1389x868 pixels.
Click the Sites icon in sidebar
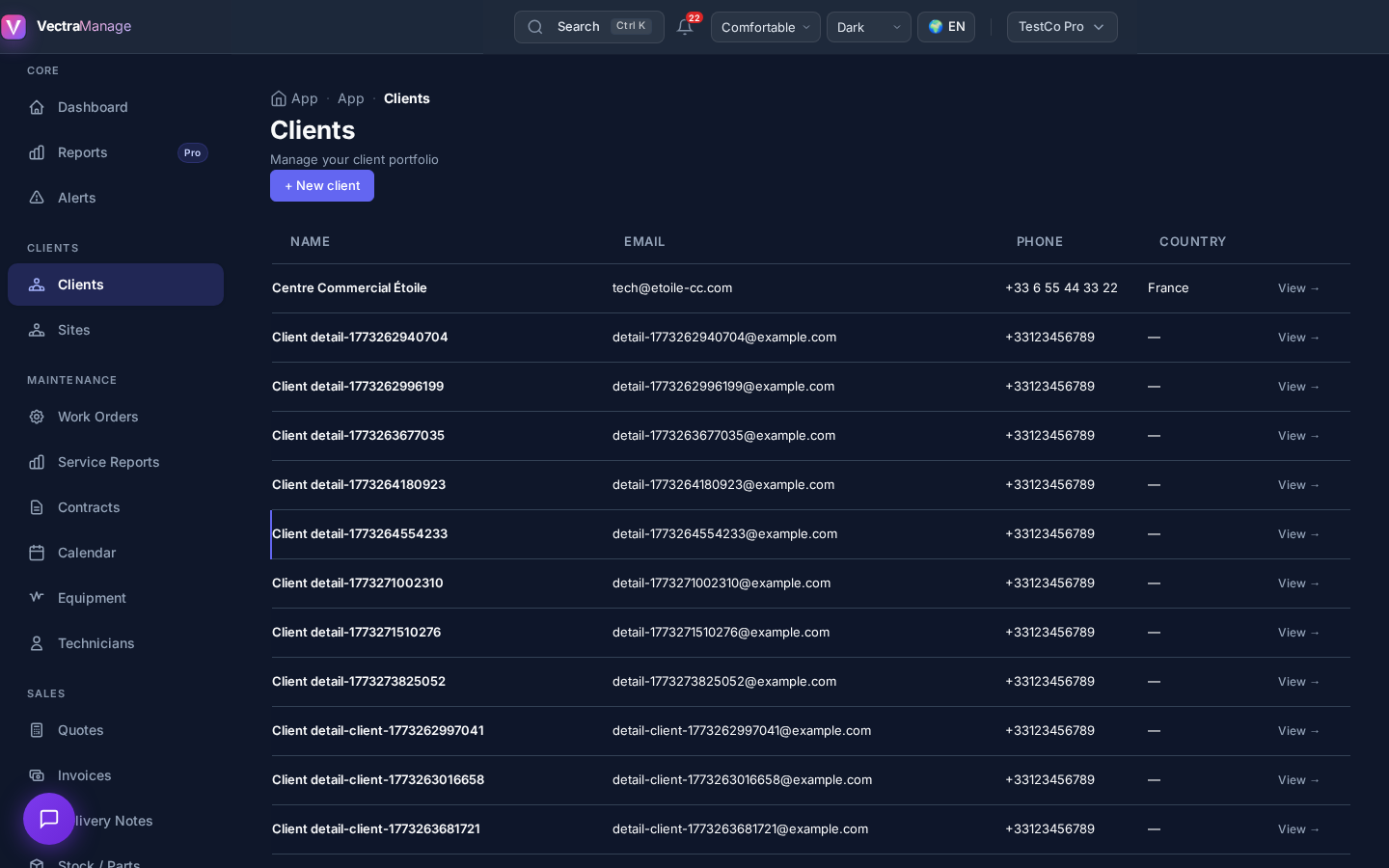37,330
